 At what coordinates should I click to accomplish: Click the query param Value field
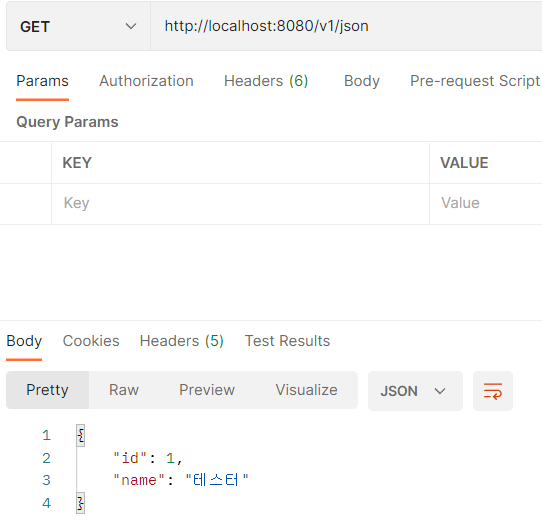[486, 203]
